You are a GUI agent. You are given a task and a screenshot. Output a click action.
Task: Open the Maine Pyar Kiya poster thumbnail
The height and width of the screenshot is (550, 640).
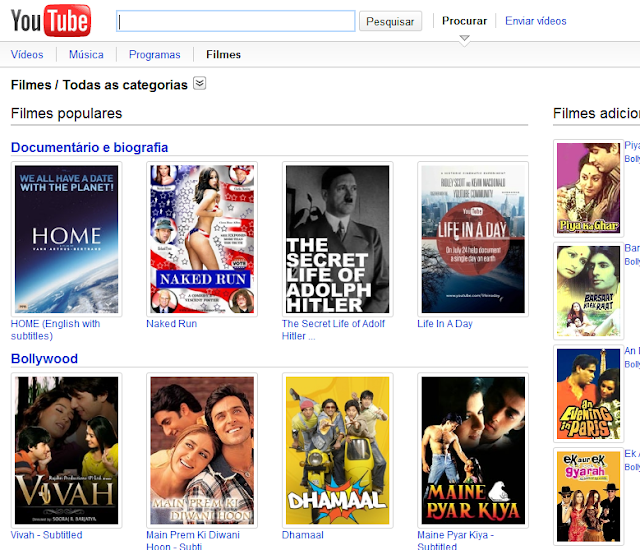click(x=473, y=450)
